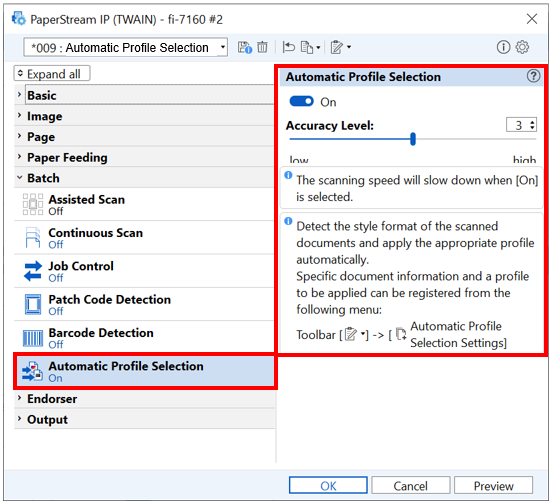Viewport: 551px width, 503px height.
Task: Click the Assisted Scan grid icon
Action: coord(33,204)
